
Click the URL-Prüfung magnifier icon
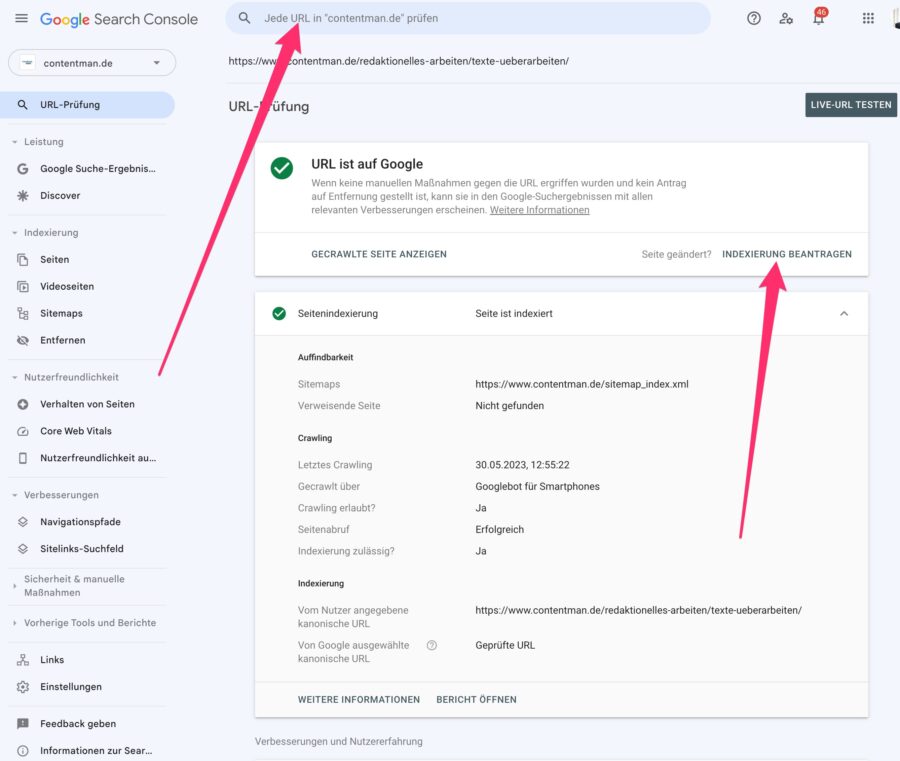point(22,105)
